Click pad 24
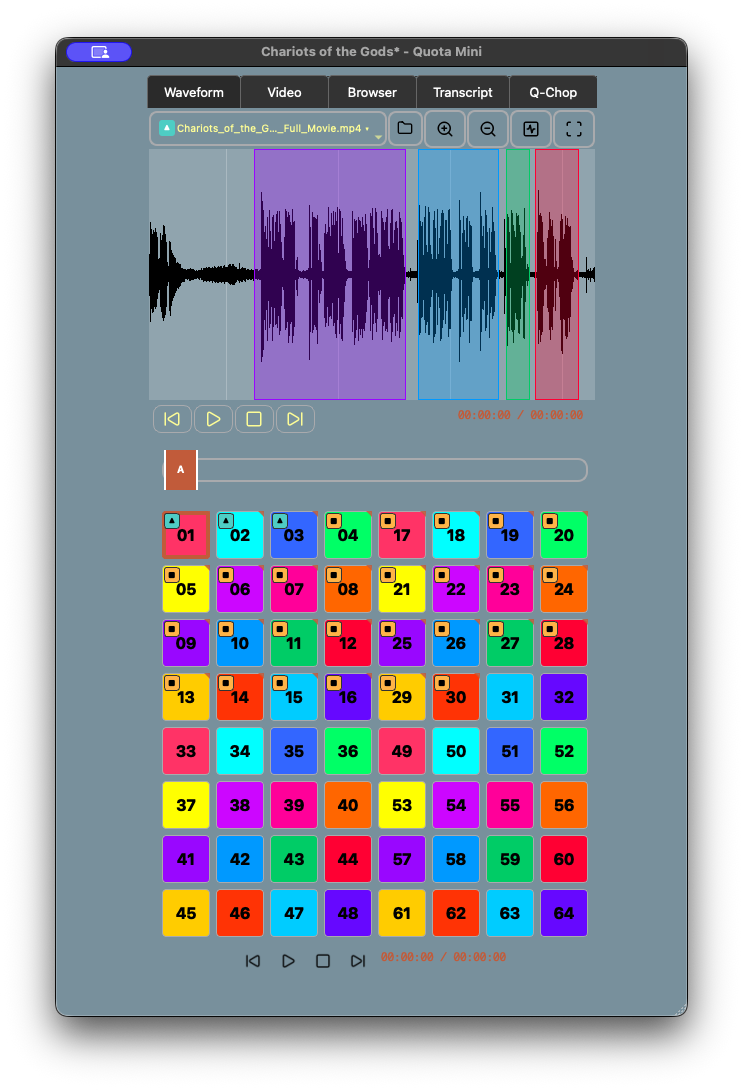The height and width of the screenshot is (1090, 743). pos(564,589)
